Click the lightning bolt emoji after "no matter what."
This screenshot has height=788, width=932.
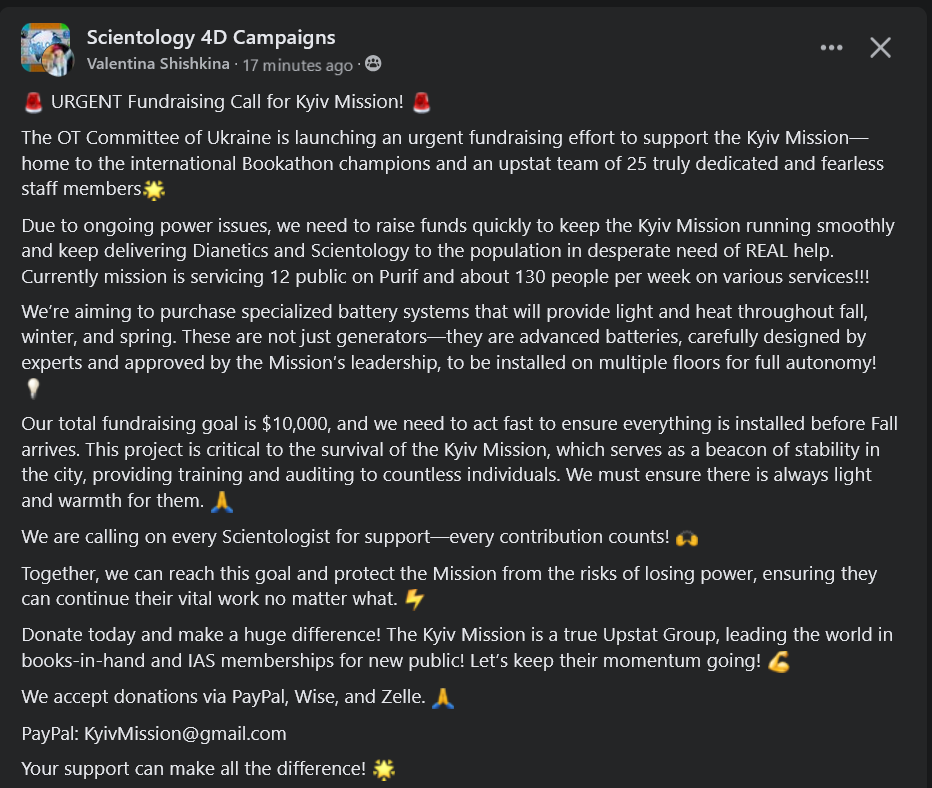(x=414, y=599)
